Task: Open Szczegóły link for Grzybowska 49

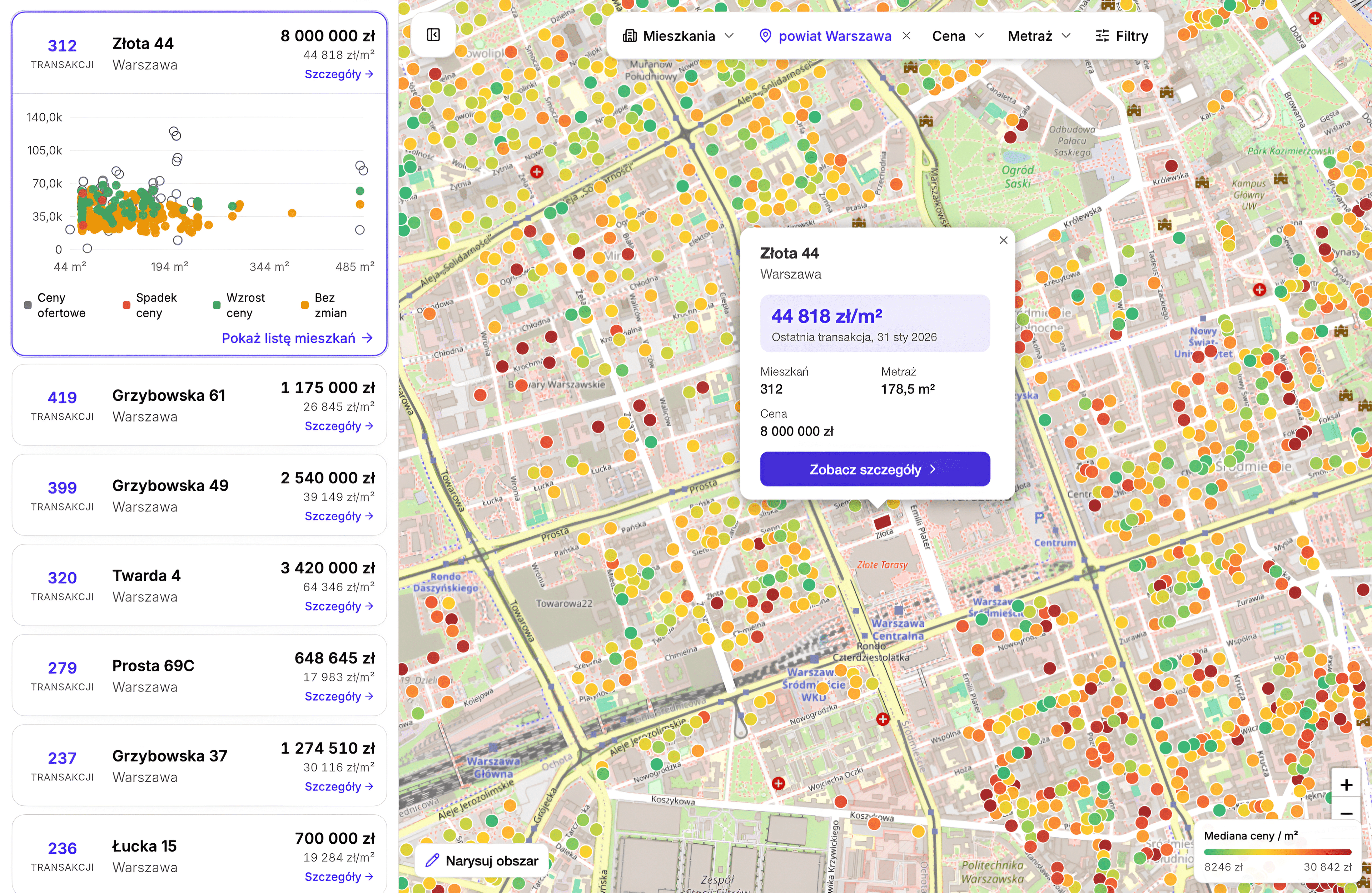Action: pyautogui.click(x=339, y=516)
